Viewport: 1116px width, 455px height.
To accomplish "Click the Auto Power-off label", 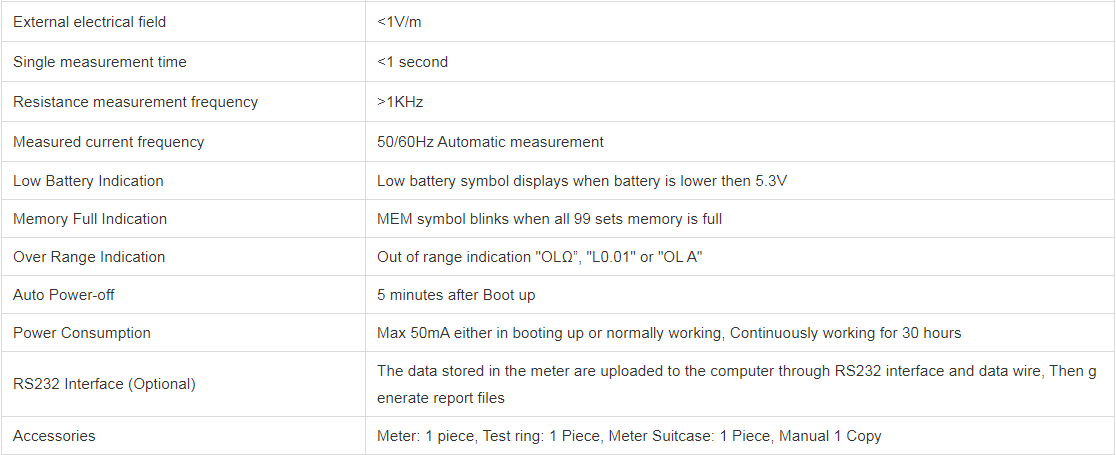I will [65, 295].
